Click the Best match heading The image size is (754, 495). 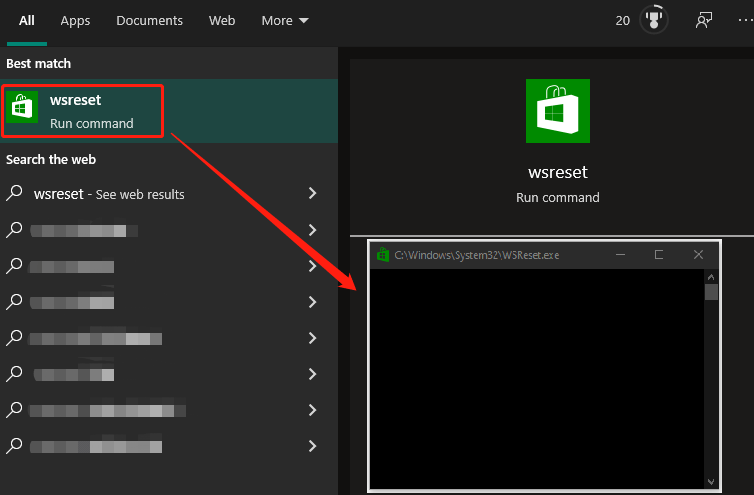tap(38, 63)
